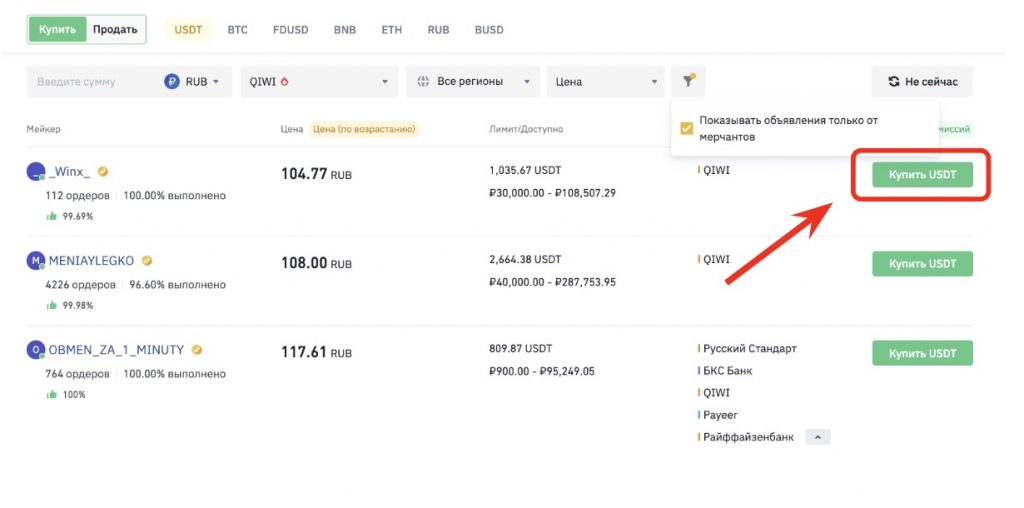This screenshot has height=508, width=1024.
Task: Click the 'БКС Банк' payment method
Action: pyautogui.click(x=728, y=371)
